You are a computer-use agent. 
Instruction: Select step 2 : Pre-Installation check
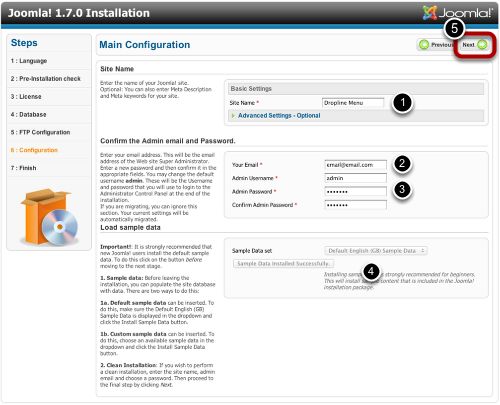(46, 79)
